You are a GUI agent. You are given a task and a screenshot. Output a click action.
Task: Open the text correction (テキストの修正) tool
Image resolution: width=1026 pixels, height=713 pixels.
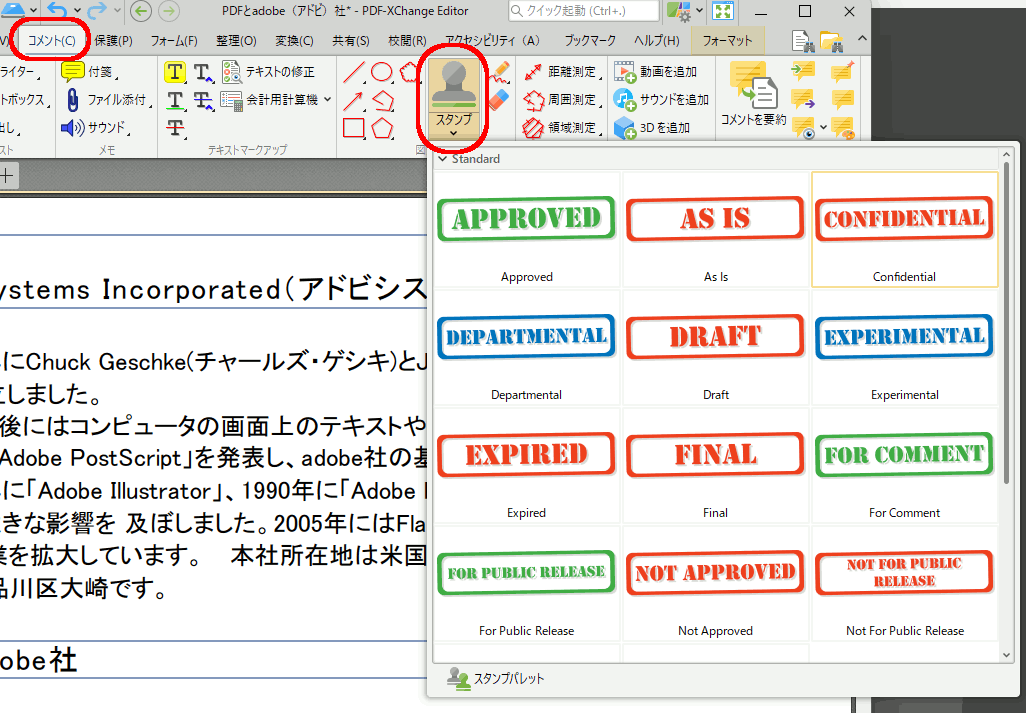268,71
